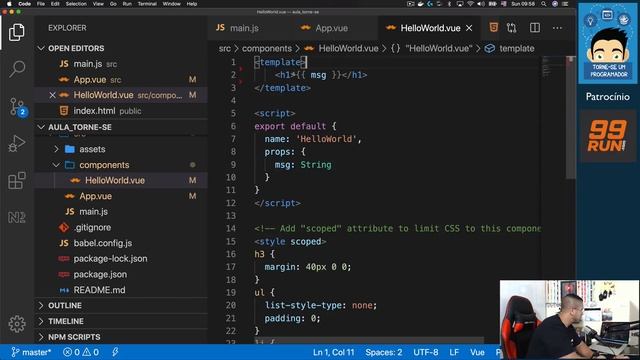640x360 pixels.
Task: Open the Terminal menu
Action: [147, 4]
